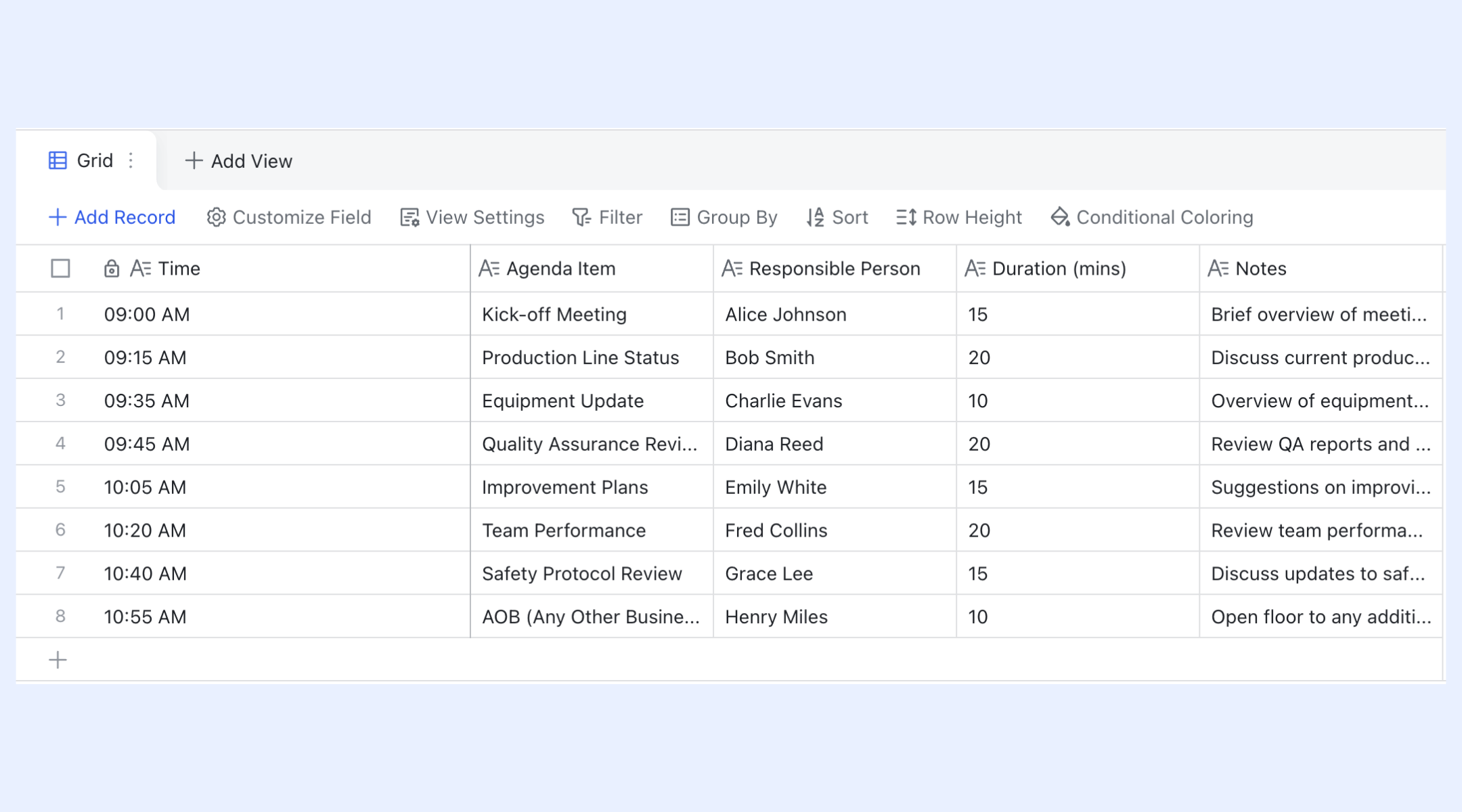Select the Agenda Item column header
The height and width of the screenshot is (812, 1462).
pyautogui.click(x=592, y=269)
